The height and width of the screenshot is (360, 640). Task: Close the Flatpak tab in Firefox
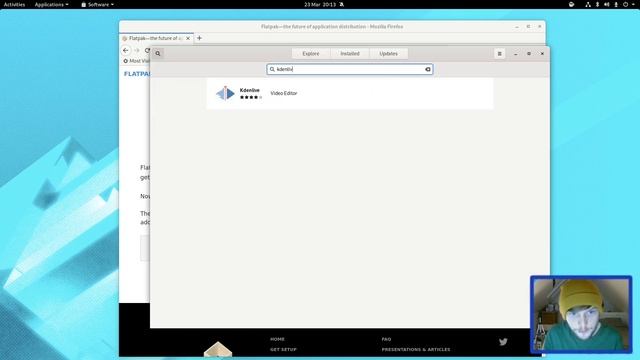click(x=188, y=38)
